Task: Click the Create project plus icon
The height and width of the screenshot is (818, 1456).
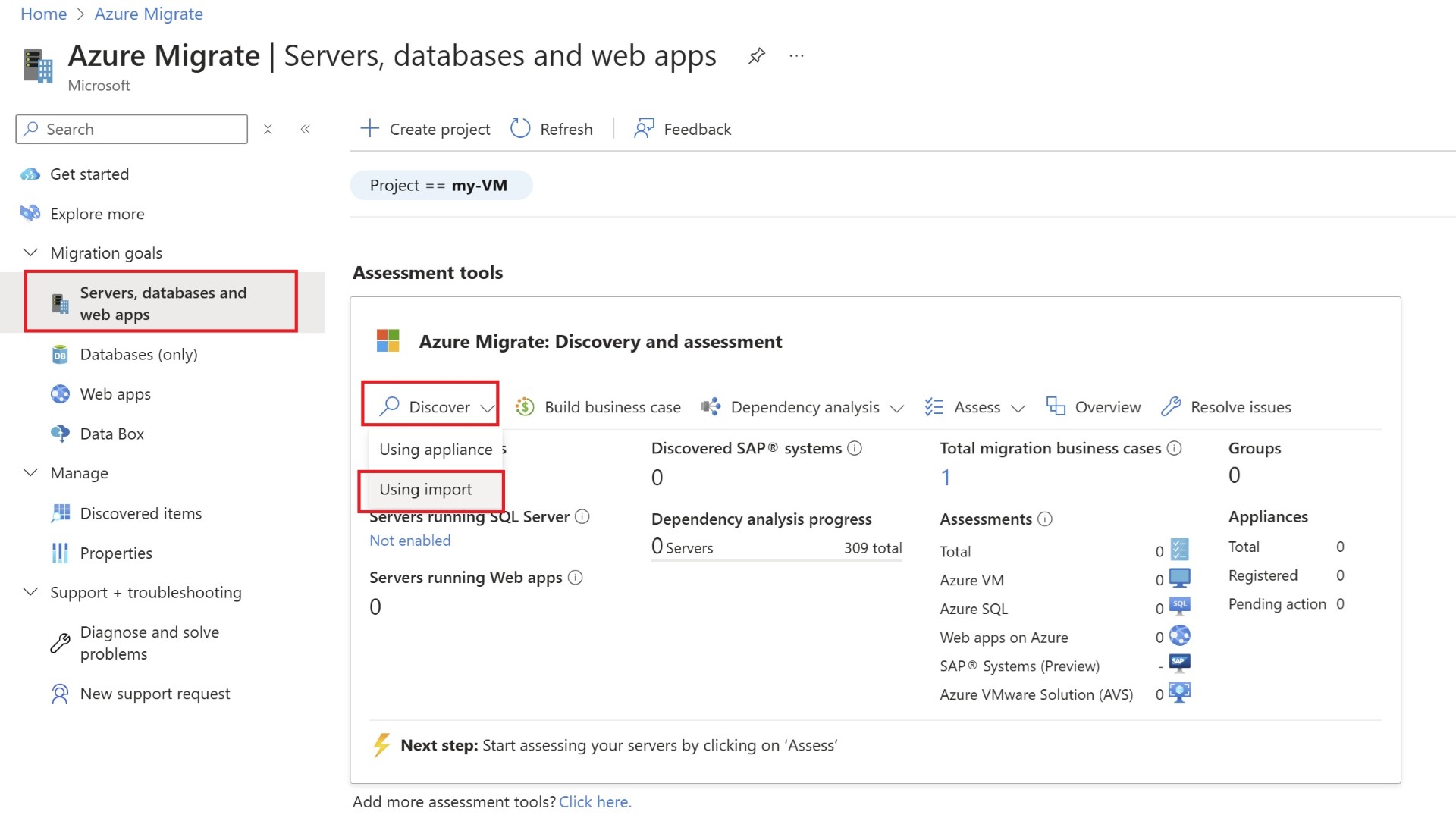Action: click(x=369, y=128)
